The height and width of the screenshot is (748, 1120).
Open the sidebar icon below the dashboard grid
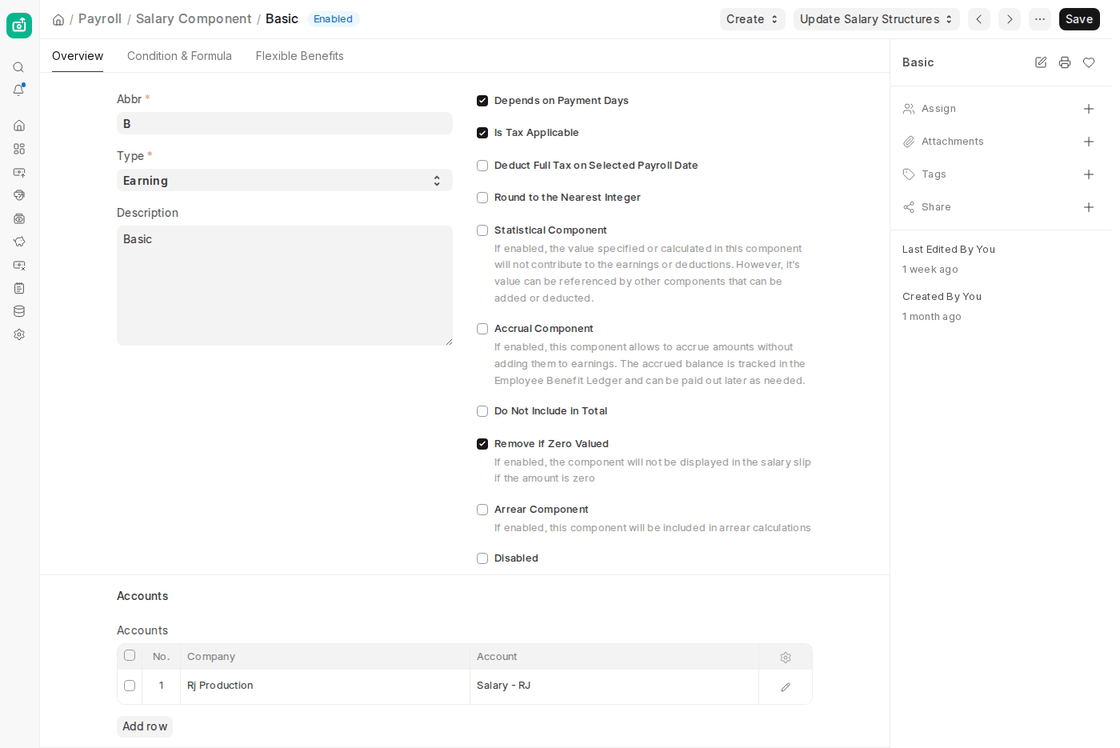pyautogui.click(x=19, y=172)
